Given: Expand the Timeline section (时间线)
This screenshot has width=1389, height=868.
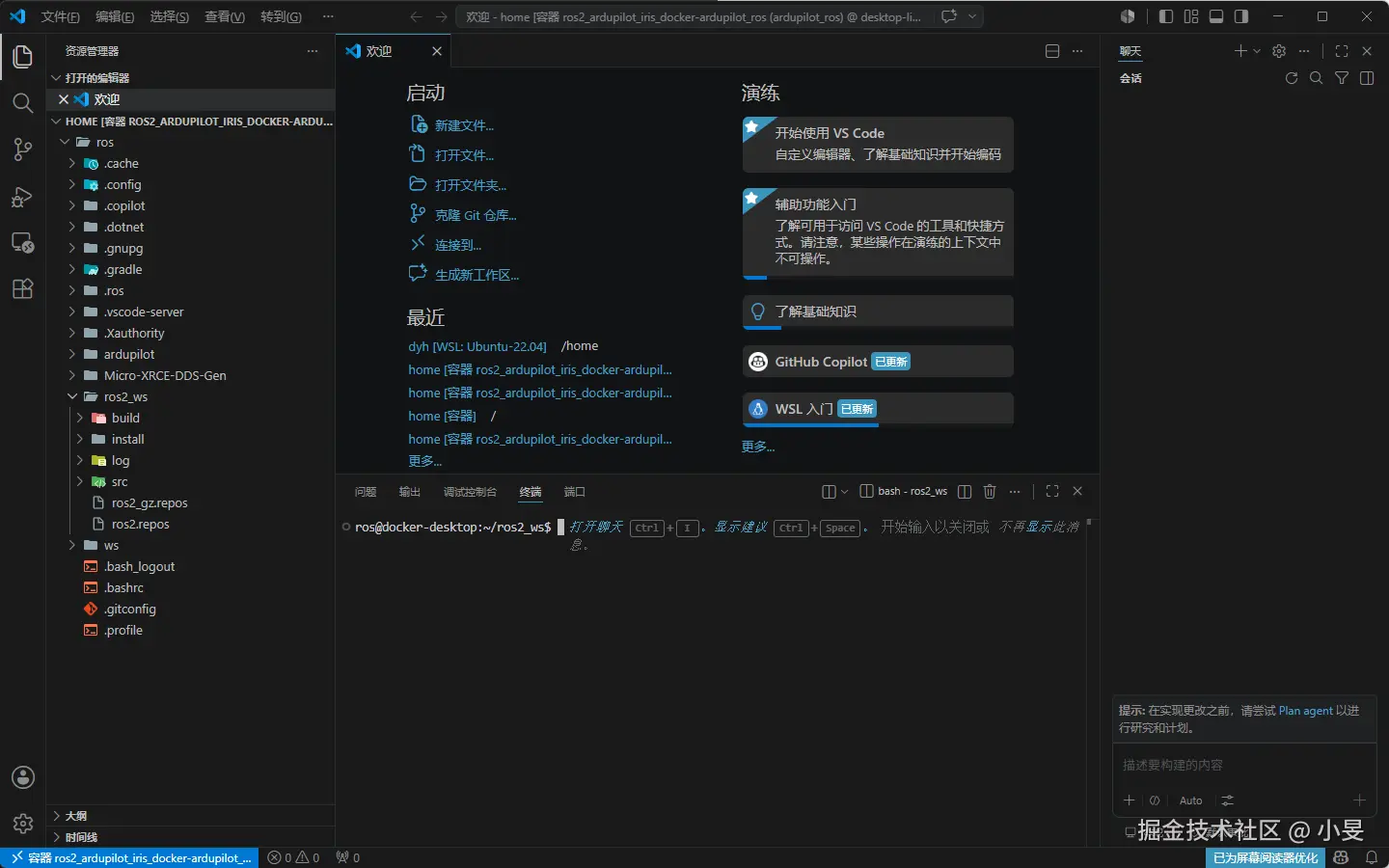Looking at the screenshot, I should pyautogui.click(x=190, y=837).
